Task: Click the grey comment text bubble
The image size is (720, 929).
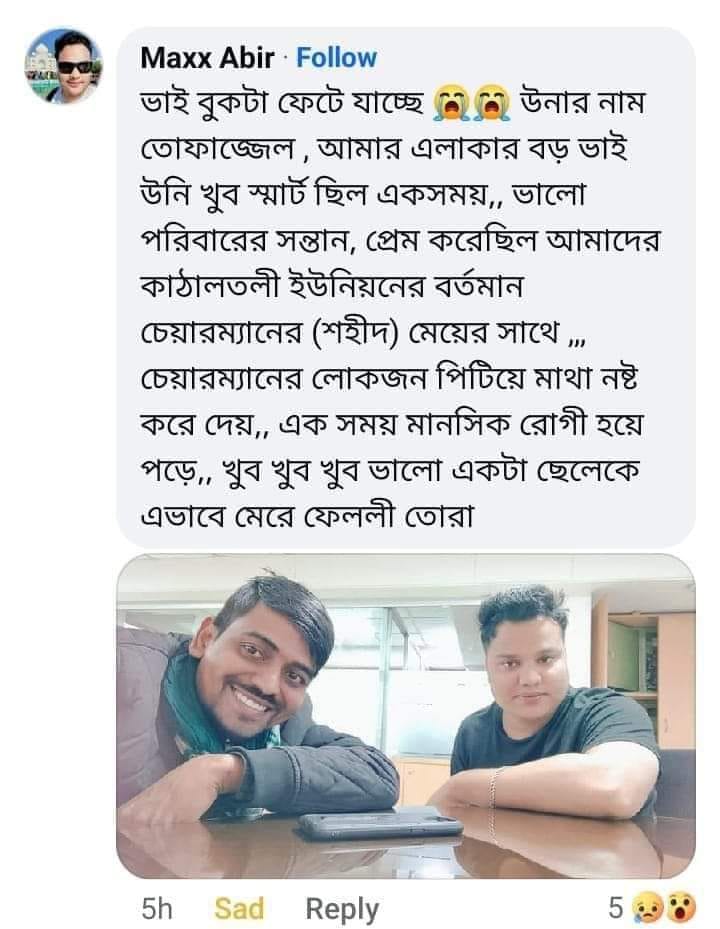Action: pyautogui.click(x=406, y=287)
